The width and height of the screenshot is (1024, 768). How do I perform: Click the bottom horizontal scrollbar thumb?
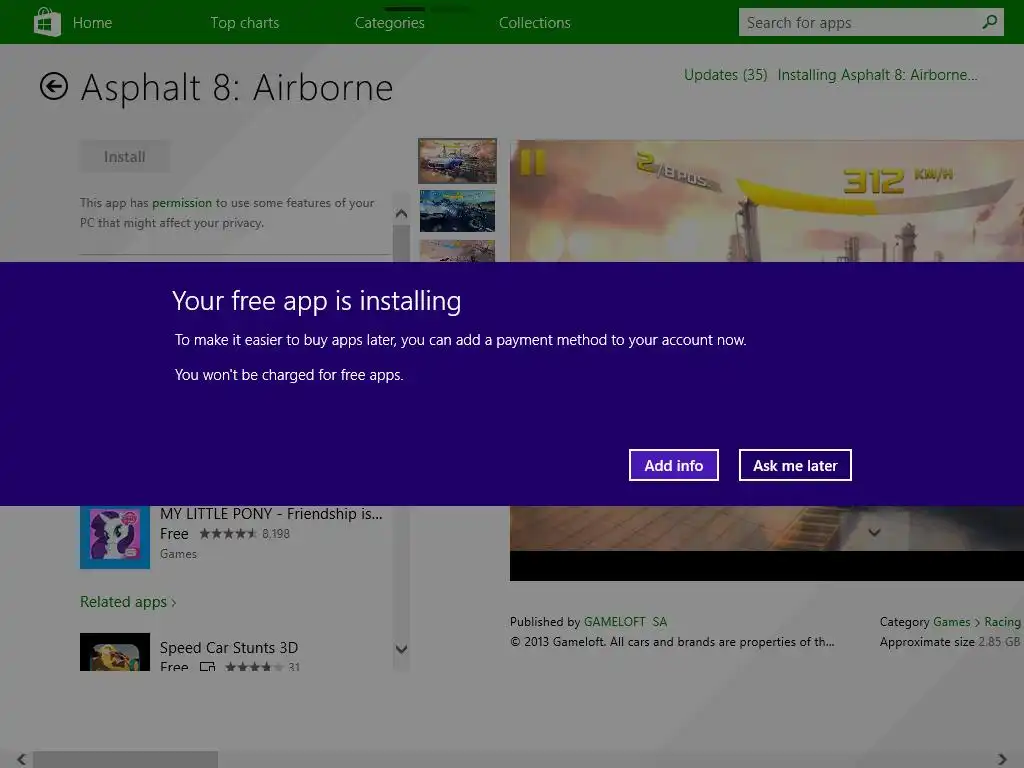coord(125,760)
